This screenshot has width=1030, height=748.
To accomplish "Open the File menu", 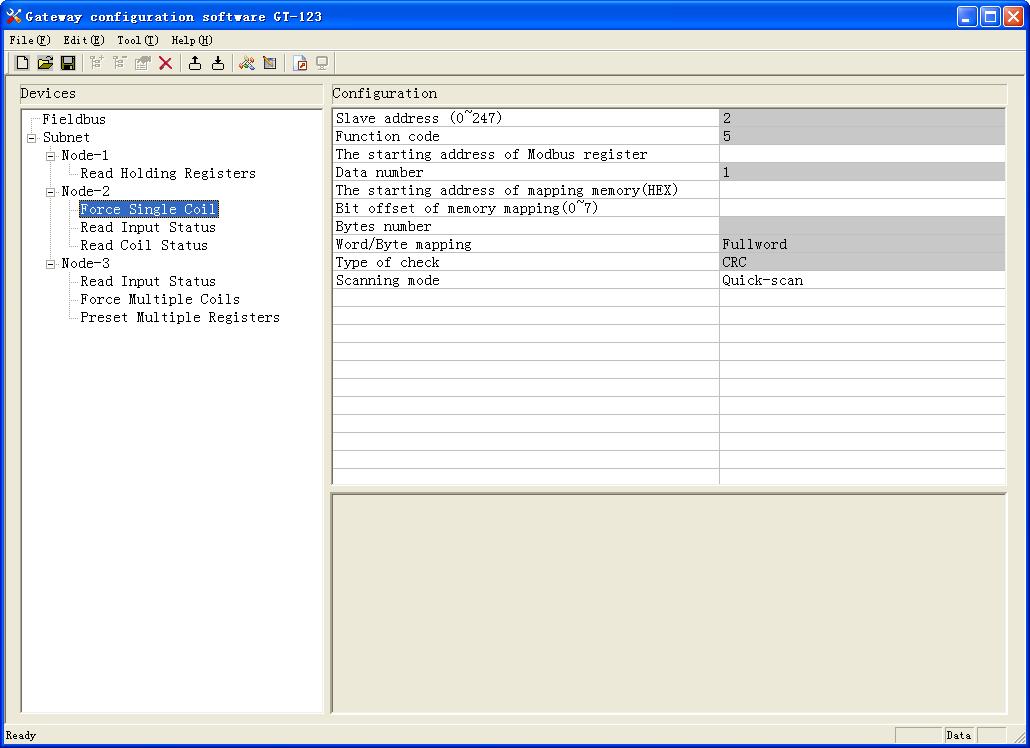I will (29, 40).
